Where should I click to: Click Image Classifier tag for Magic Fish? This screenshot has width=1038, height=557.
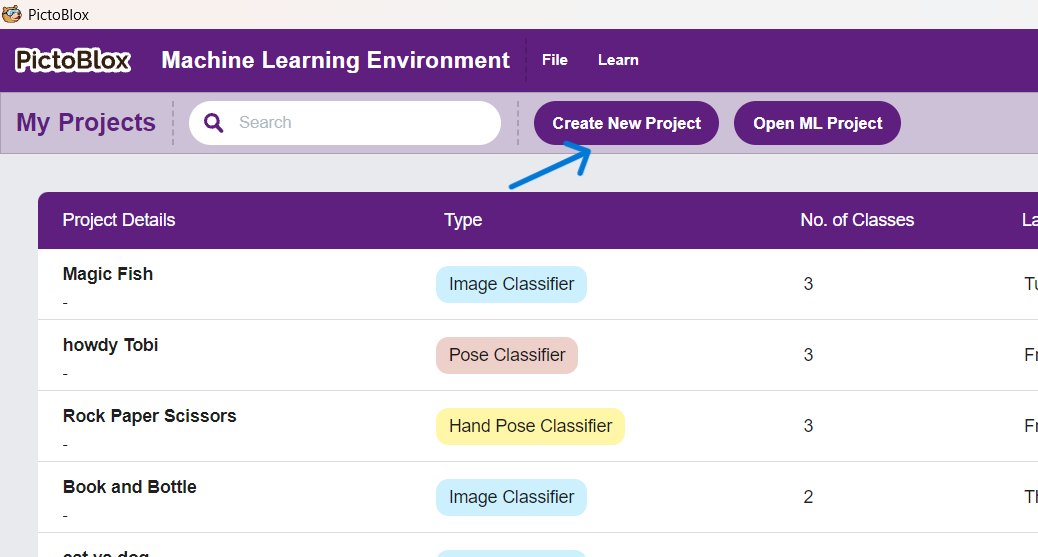[511, 284]
